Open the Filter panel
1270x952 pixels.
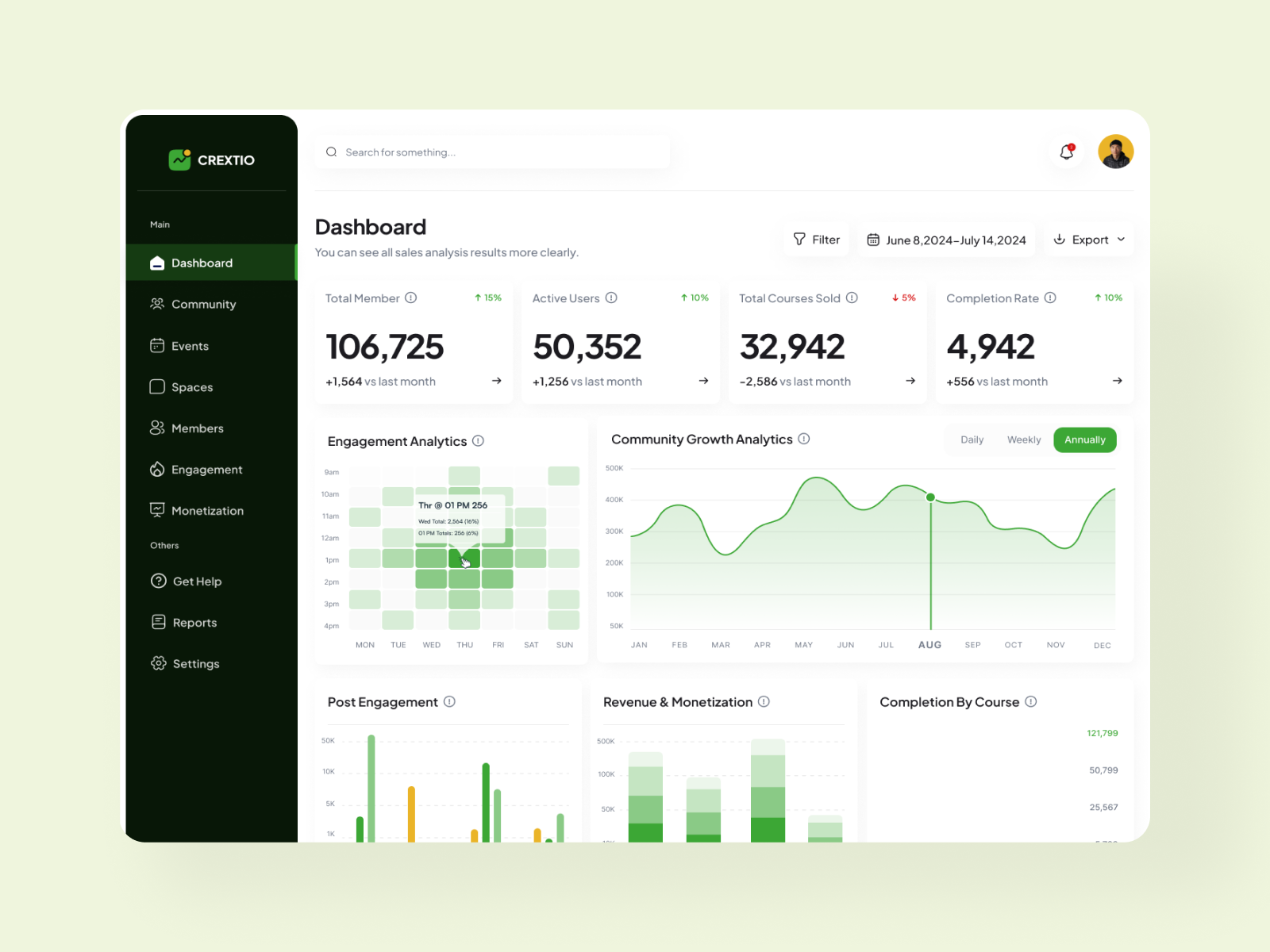pyautogui.click(x=816, y=239)
